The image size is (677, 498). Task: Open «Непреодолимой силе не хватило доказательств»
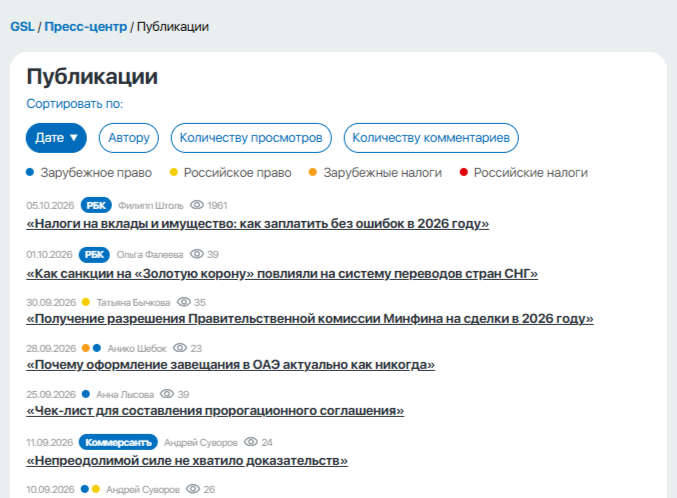[x=187, y=461]
